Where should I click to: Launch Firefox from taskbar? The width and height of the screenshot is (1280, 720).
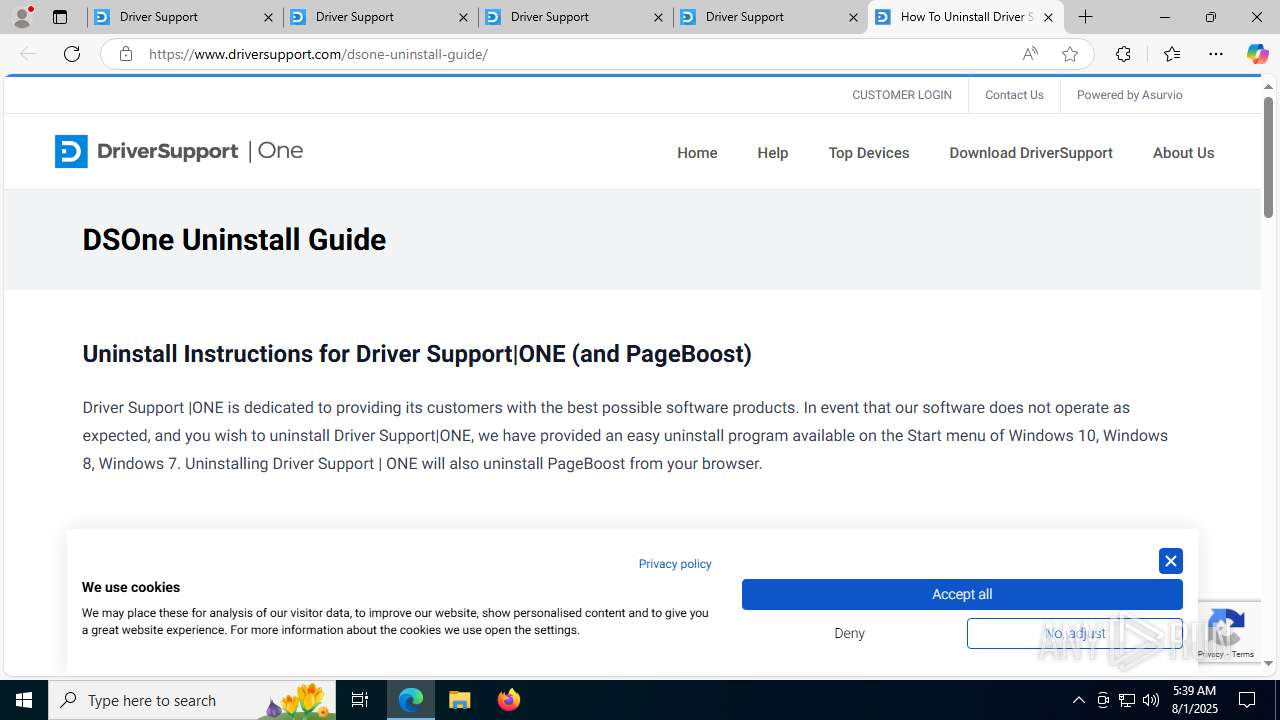[x=508, y=700]
